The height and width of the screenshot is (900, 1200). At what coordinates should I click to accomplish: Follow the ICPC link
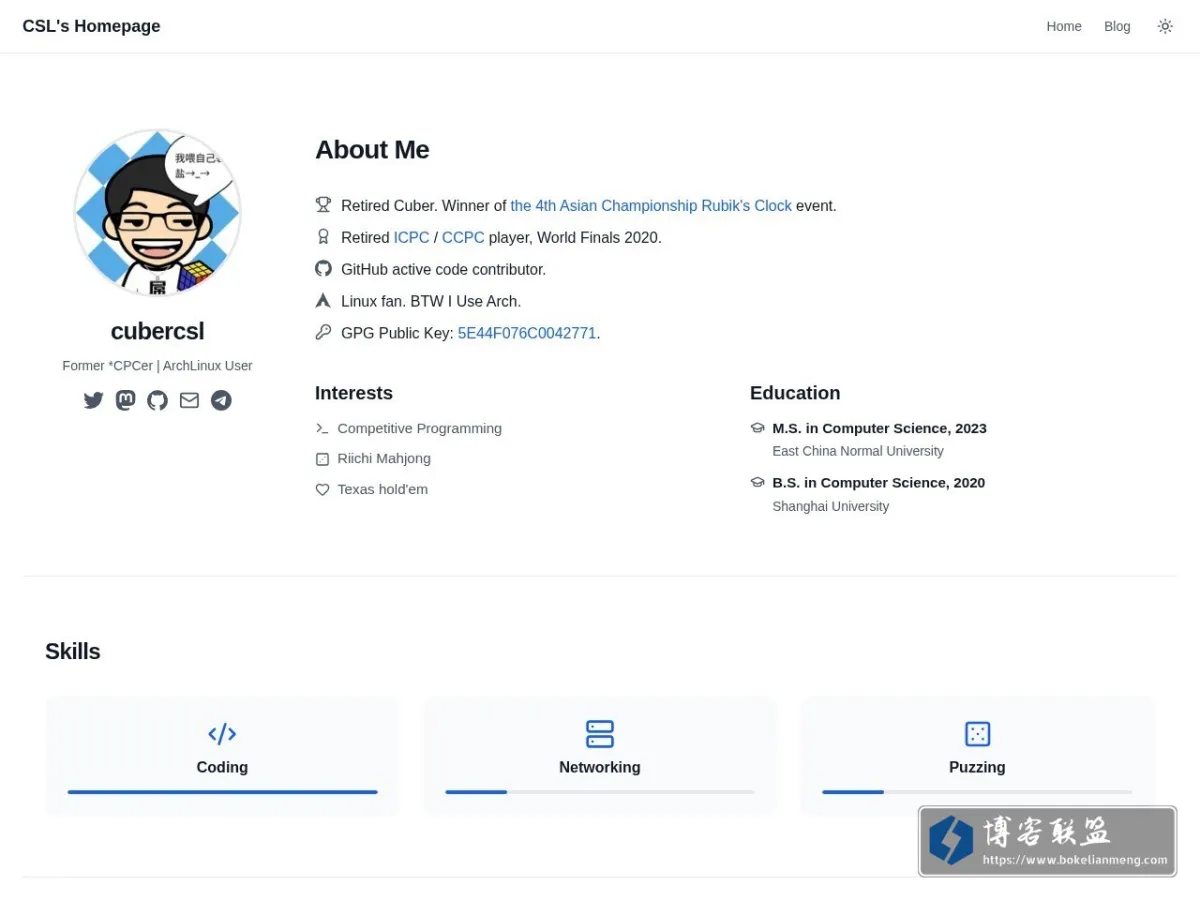click(411, 238)
